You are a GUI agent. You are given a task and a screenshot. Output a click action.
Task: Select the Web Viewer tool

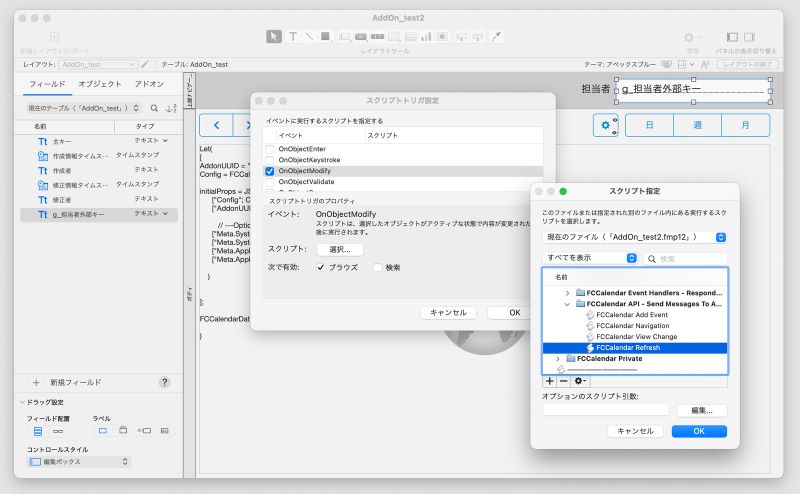point(442,36)
